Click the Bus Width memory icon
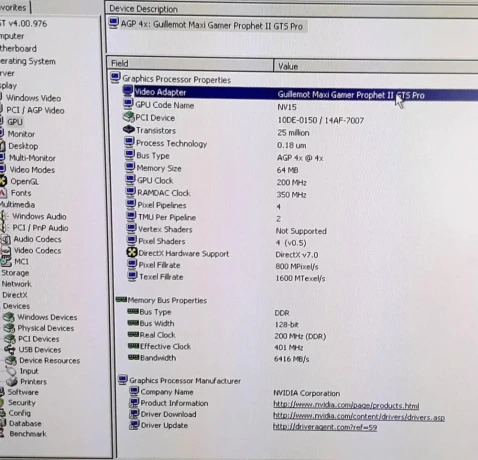 pyautogui.click(x=133, y=323)
